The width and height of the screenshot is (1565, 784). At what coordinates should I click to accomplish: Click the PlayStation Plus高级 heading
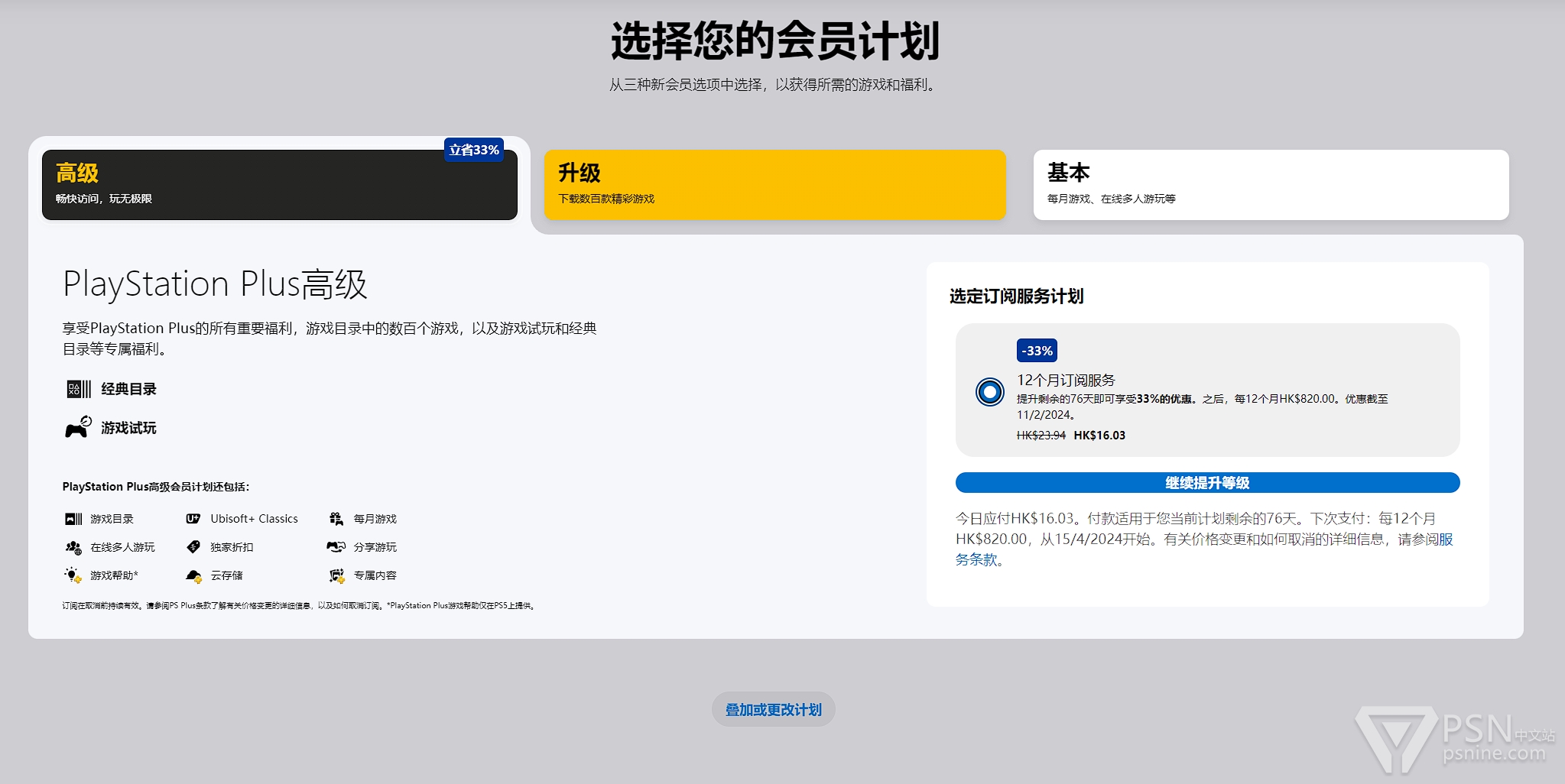[215, 284]
